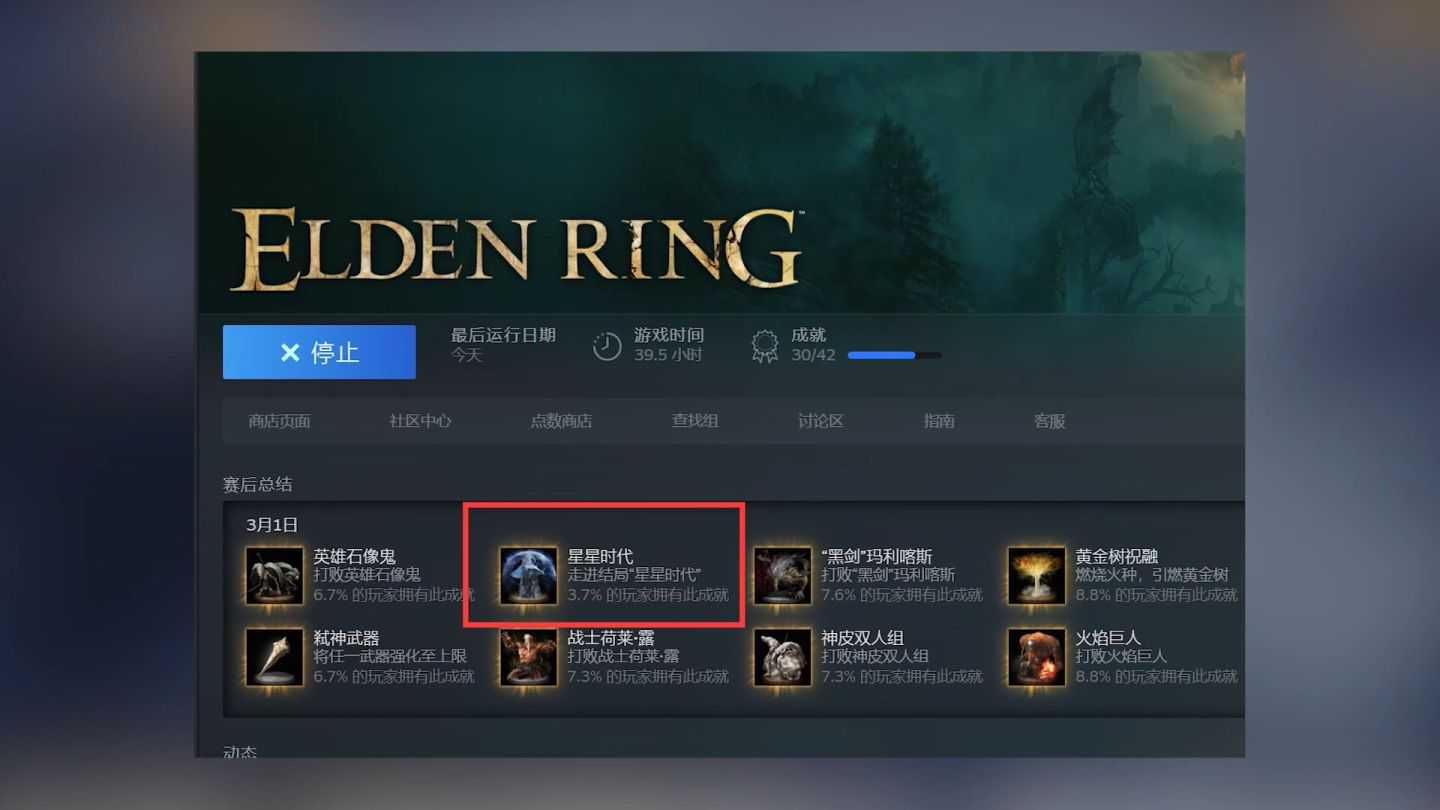Click the 成就 ribbon badge icon
The height and width of the screenshot is (810, 1440).
coord(765,346)
